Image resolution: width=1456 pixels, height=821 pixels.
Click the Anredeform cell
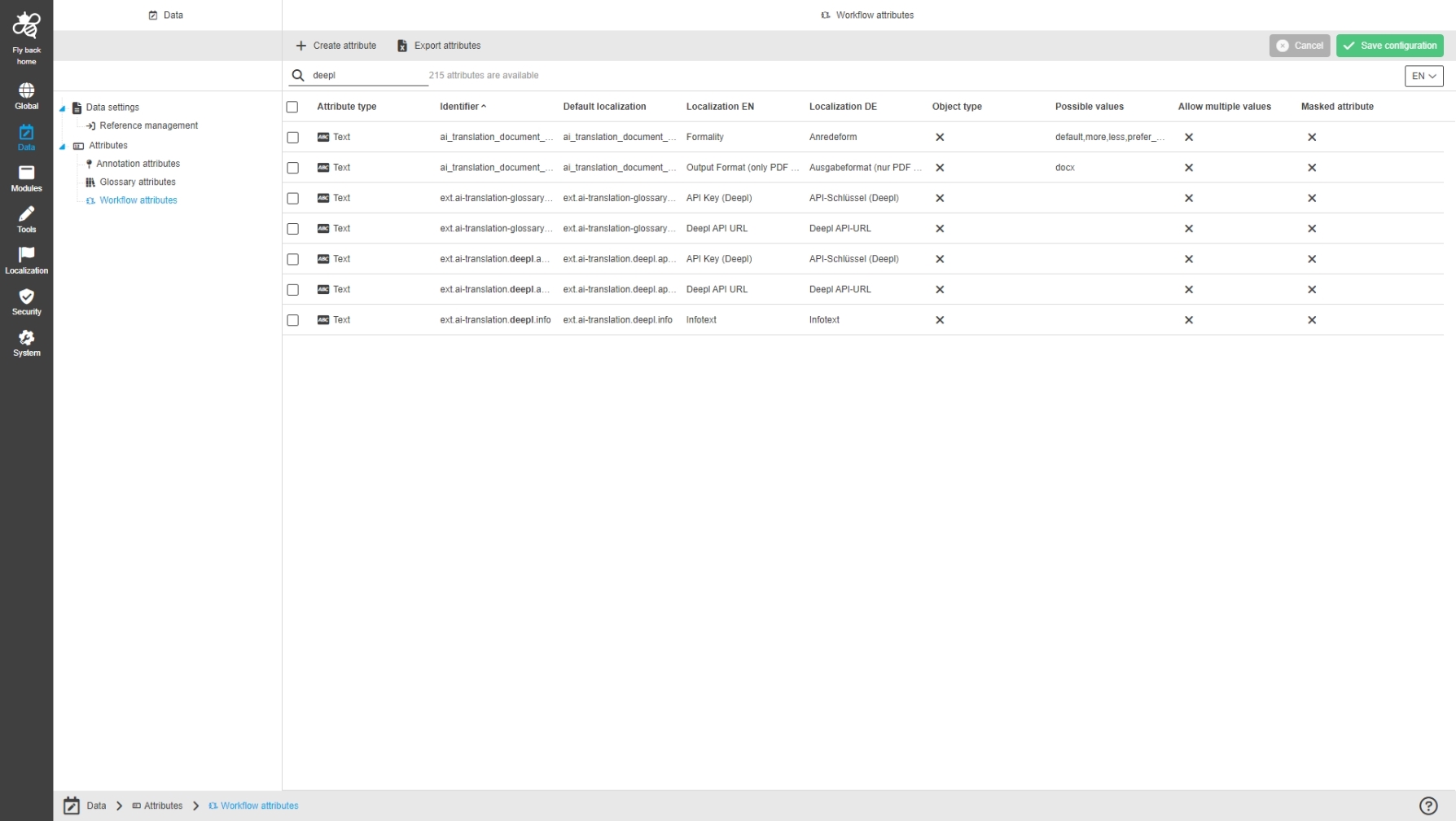coord(832,137)
